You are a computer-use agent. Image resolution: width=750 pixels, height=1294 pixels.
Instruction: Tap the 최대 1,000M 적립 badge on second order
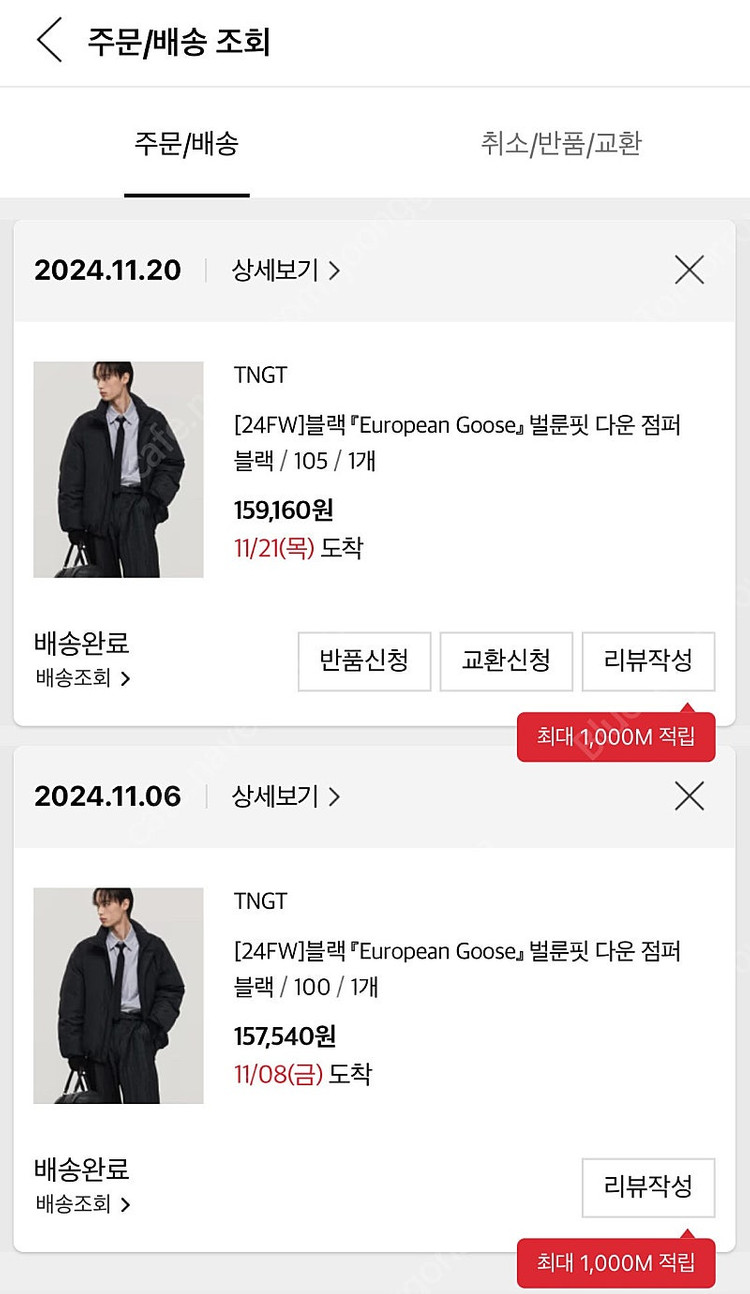(615, 1263)
